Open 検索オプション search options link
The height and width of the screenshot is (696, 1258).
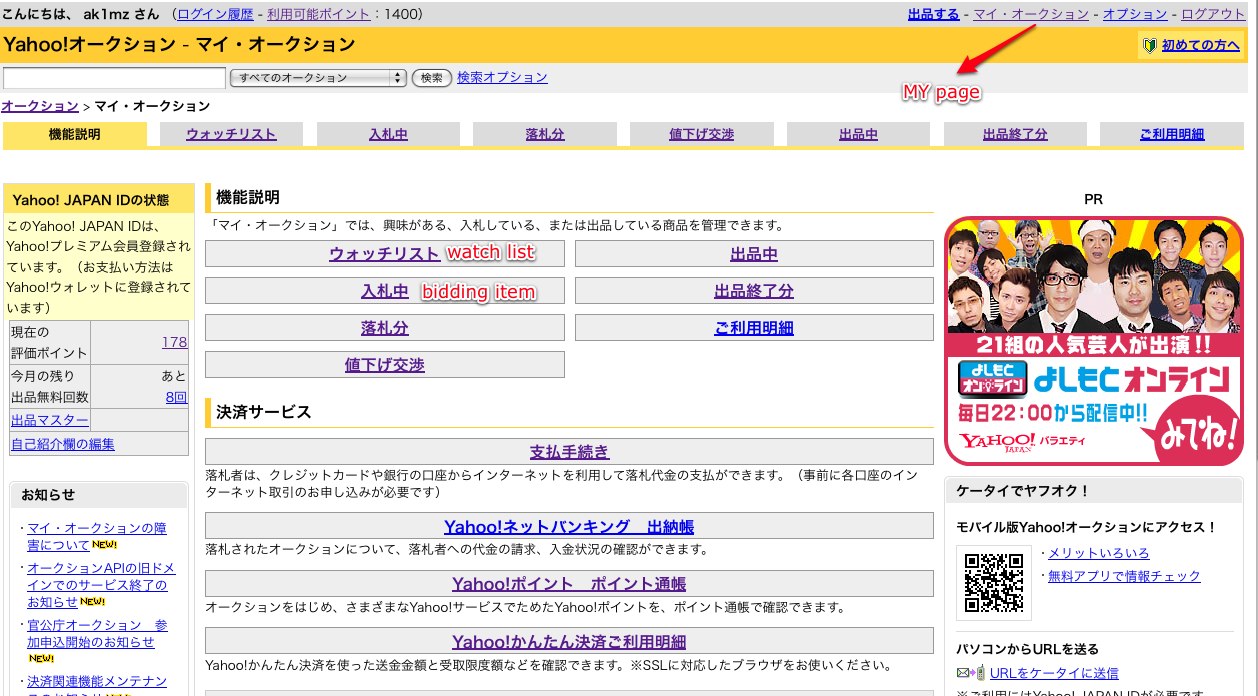502,77
